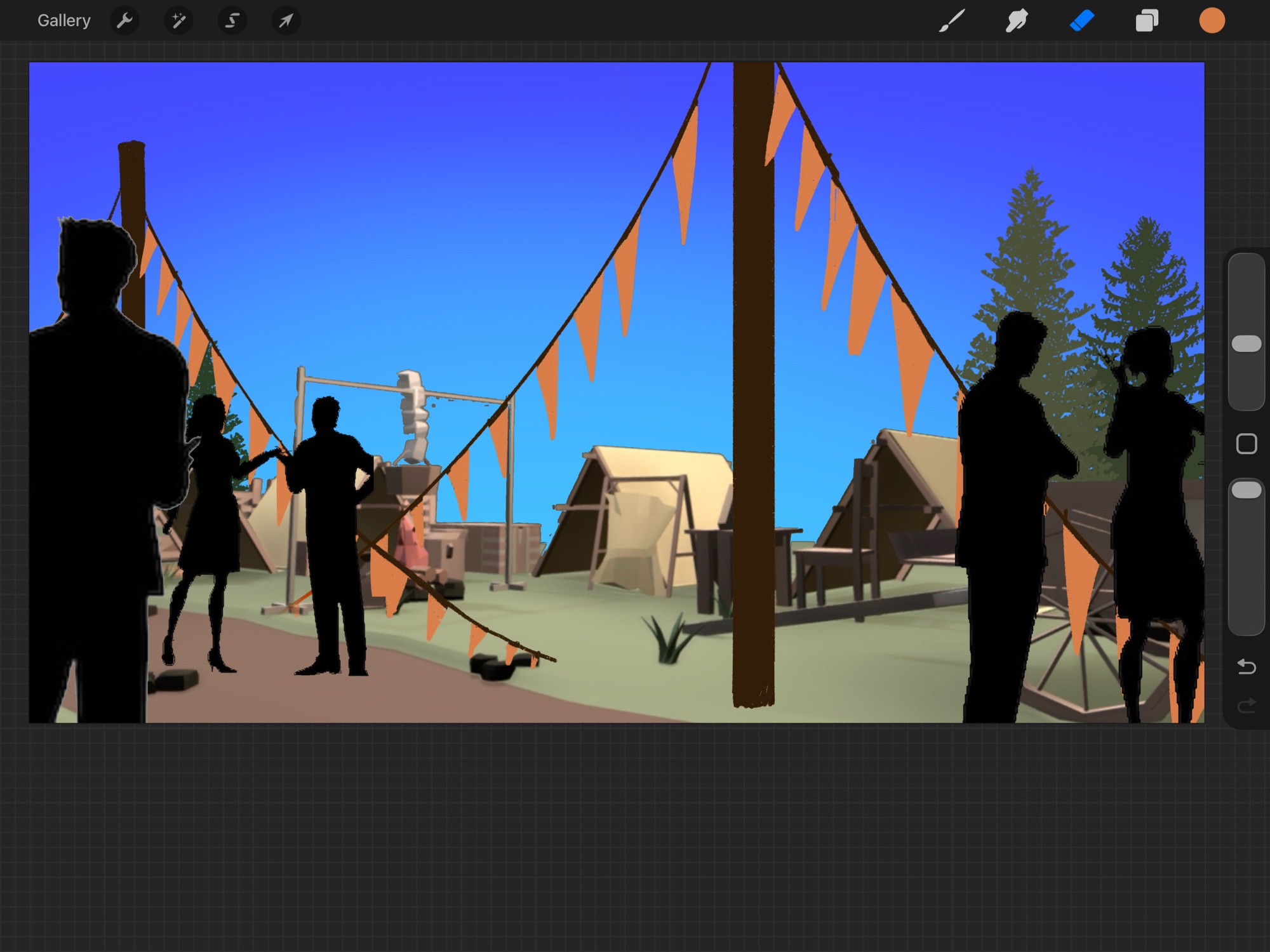Click the brush opacity slider handle
This screenshot has width=1270, height=952.
tap(1247, 490)
